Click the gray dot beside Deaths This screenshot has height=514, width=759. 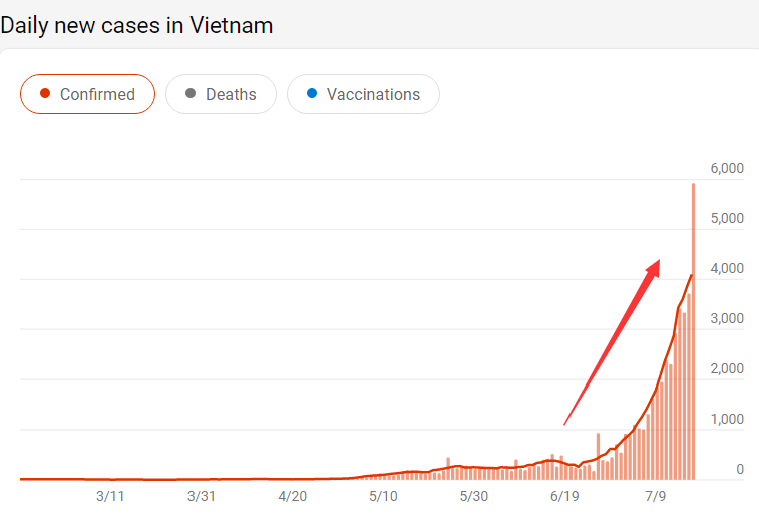190,95
